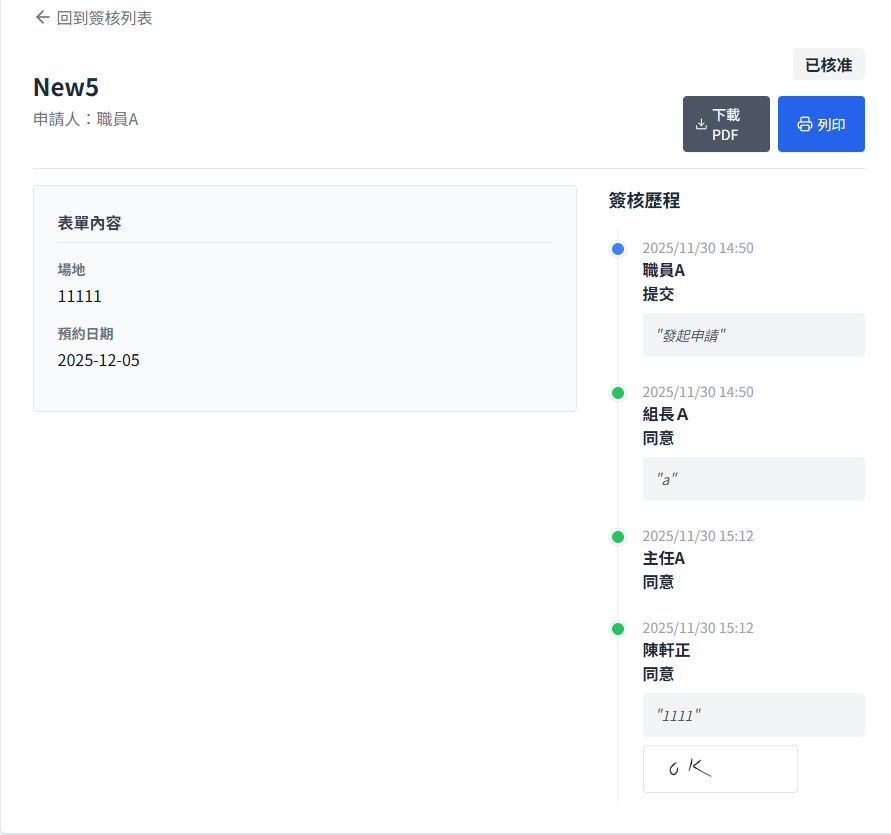Viewport: 891px width, 835px height.
Task: Click the printer icon in 列印 button
Action: [x=804, y=125]
